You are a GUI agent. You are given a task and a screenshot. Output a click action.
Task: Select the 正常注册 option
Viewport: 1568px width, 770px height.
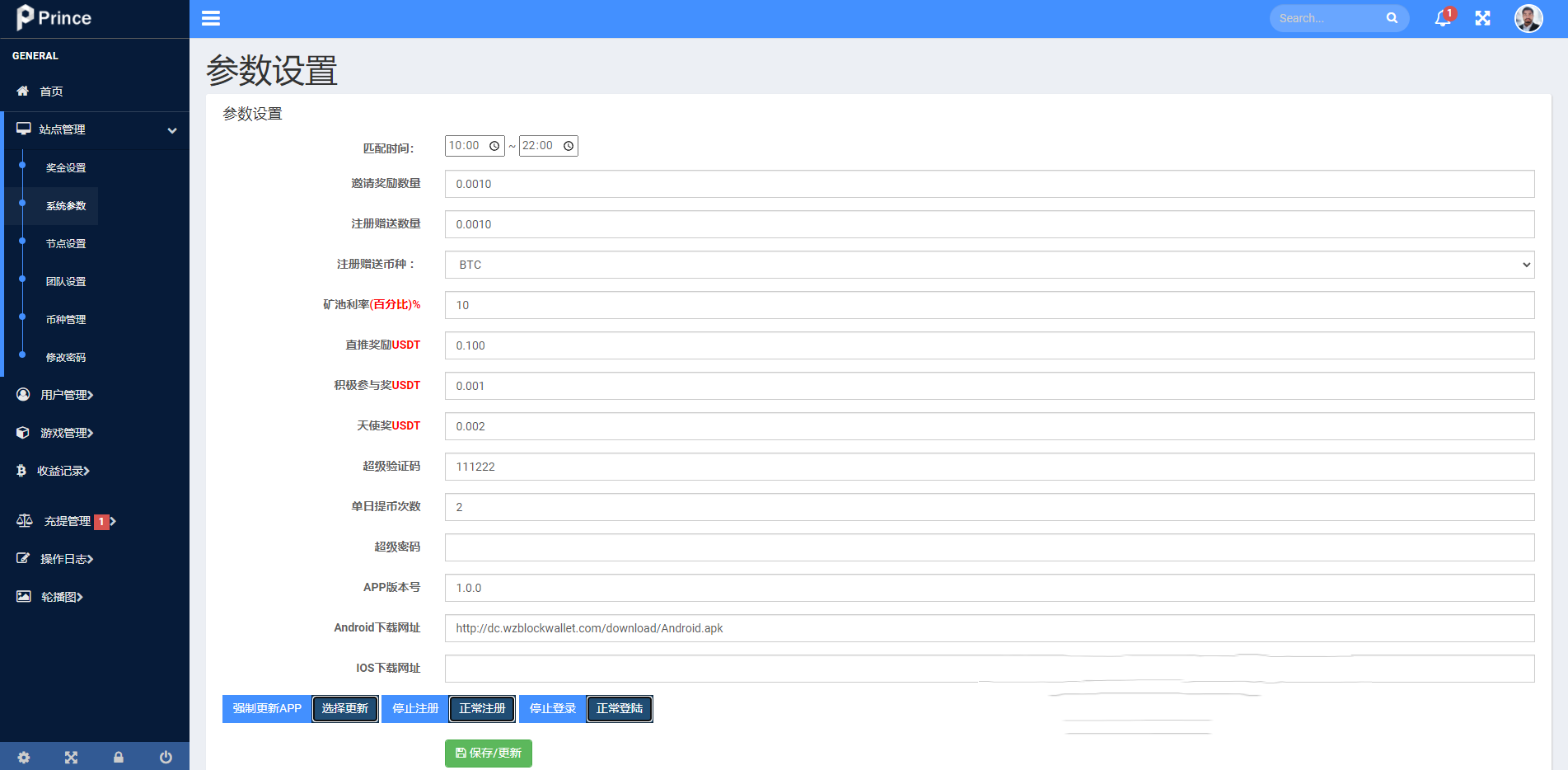click(x=482, y=709)
